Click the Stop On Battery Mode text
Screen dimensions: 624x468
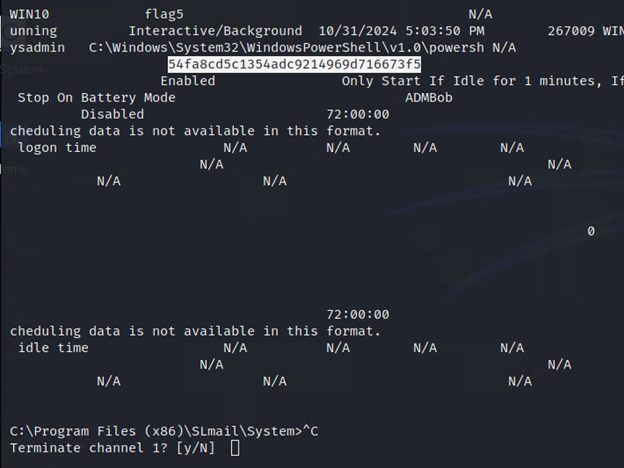(x=96, y=97)
